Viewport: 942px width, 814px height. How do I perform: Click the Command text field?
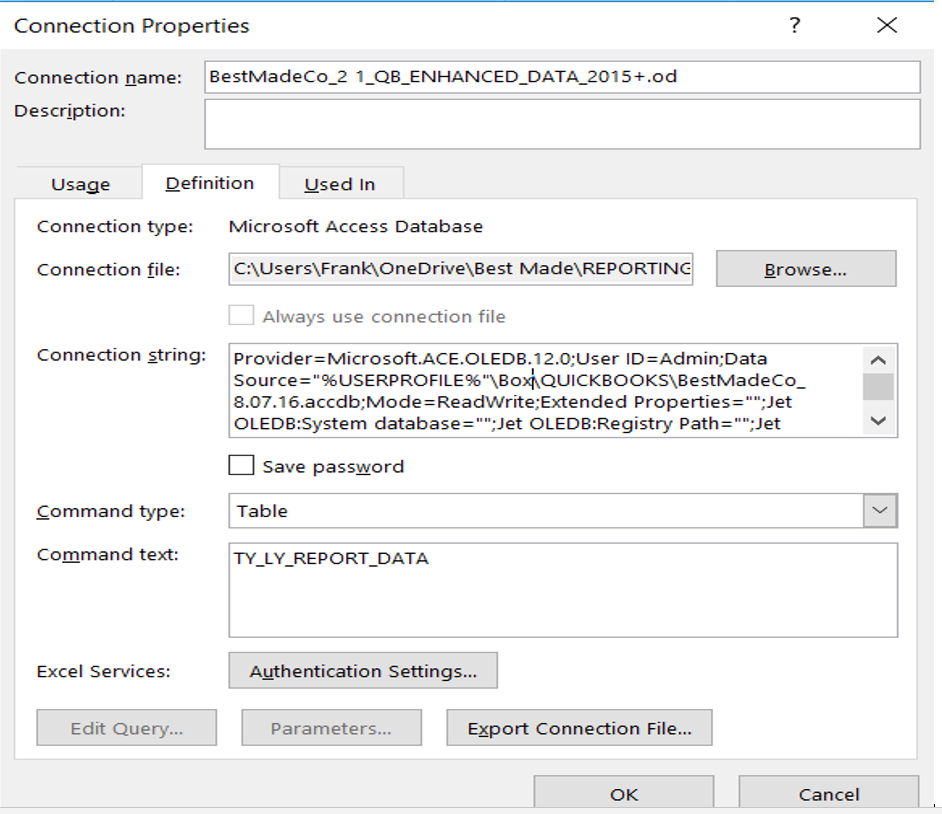(x=563, y=590)
